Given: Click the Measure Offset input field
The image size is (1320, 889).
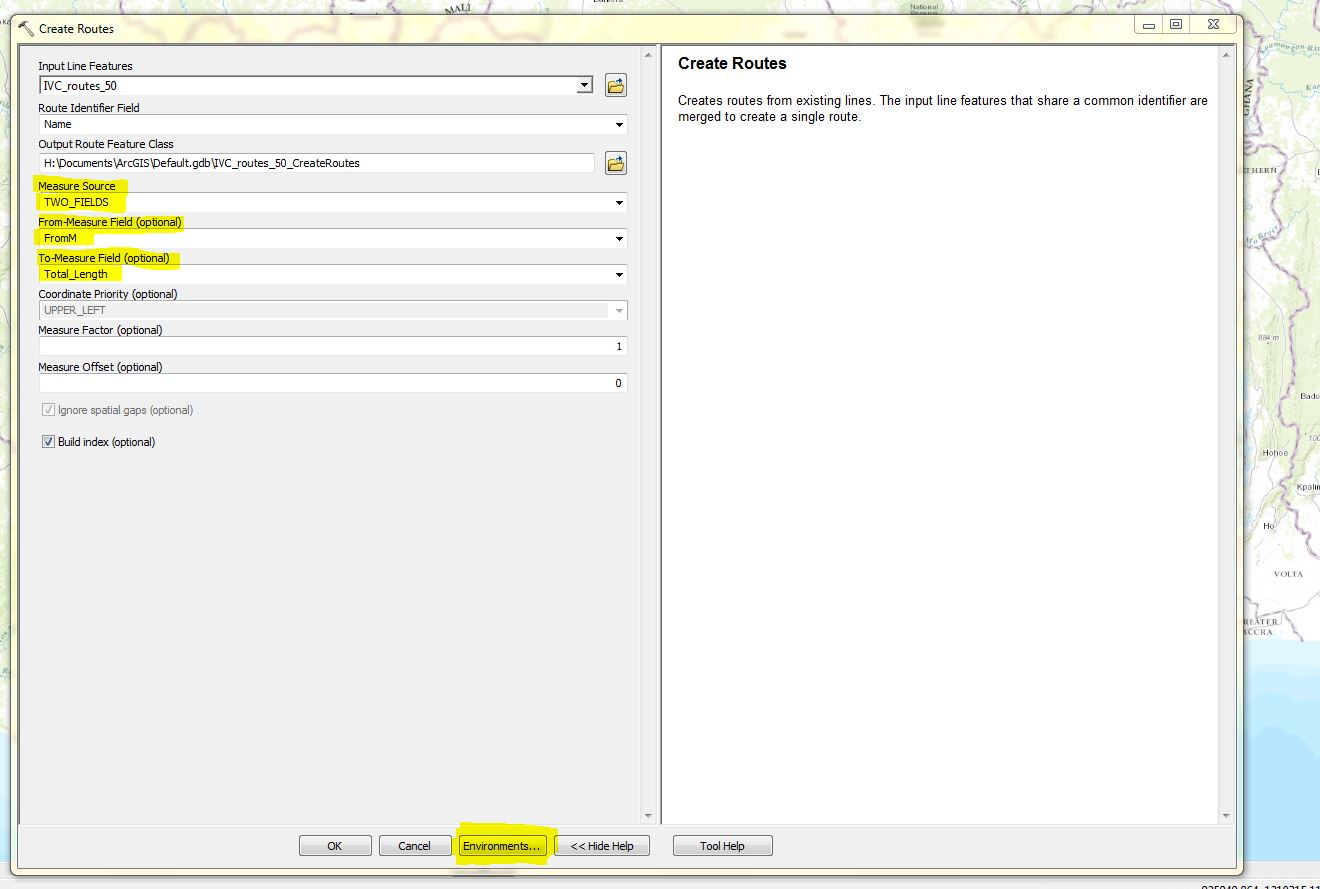Looking at the screenshot, I should point(333,383).
